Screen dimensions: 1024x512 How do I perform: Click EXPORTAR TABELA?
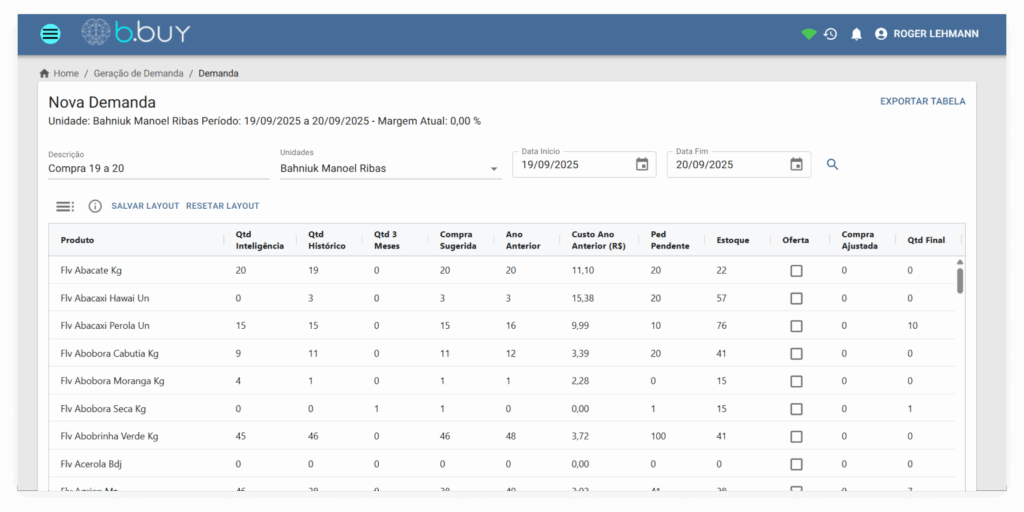tap(922, 101)
